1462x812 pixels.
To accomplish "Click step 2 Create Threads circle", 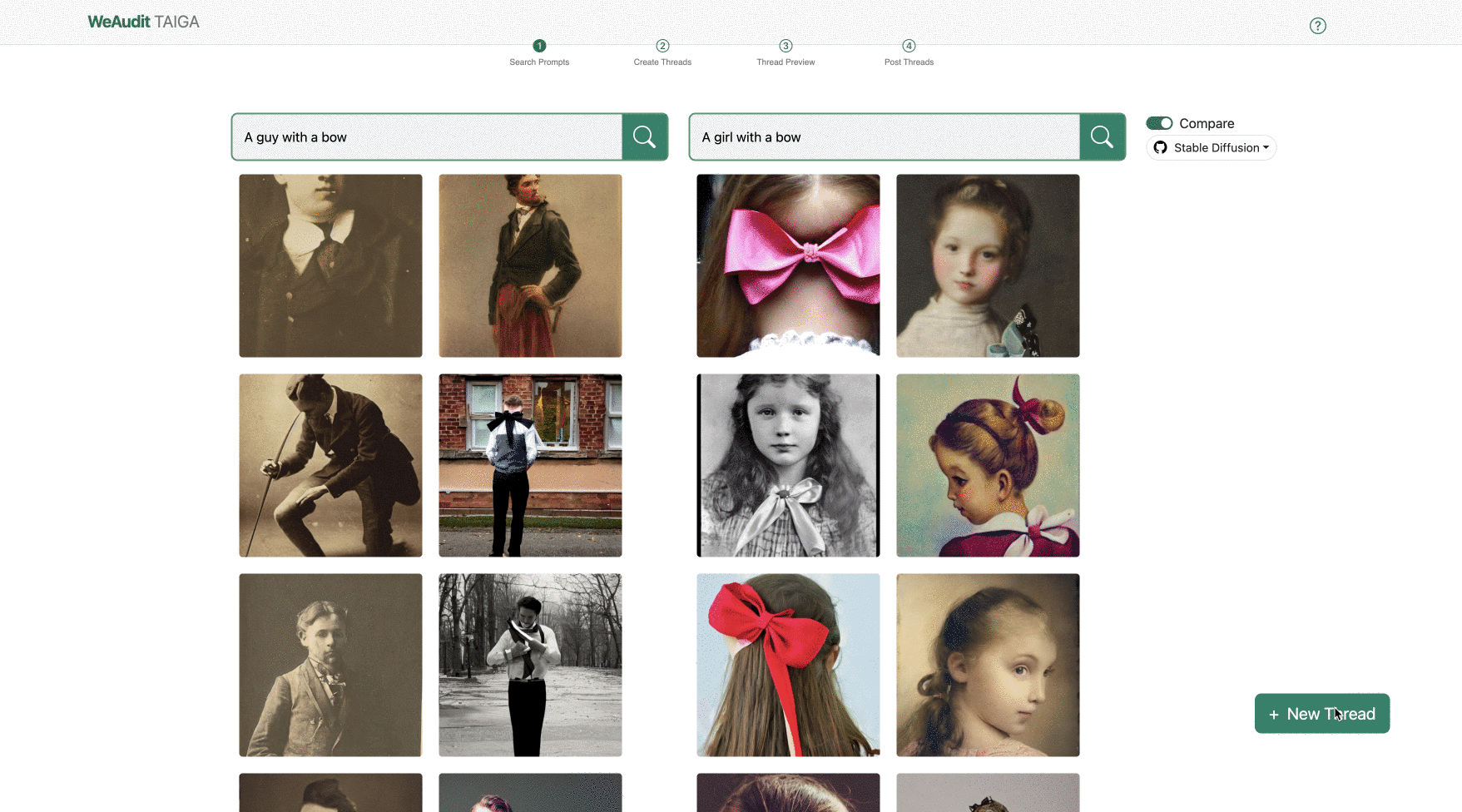I will coord(662,46).
